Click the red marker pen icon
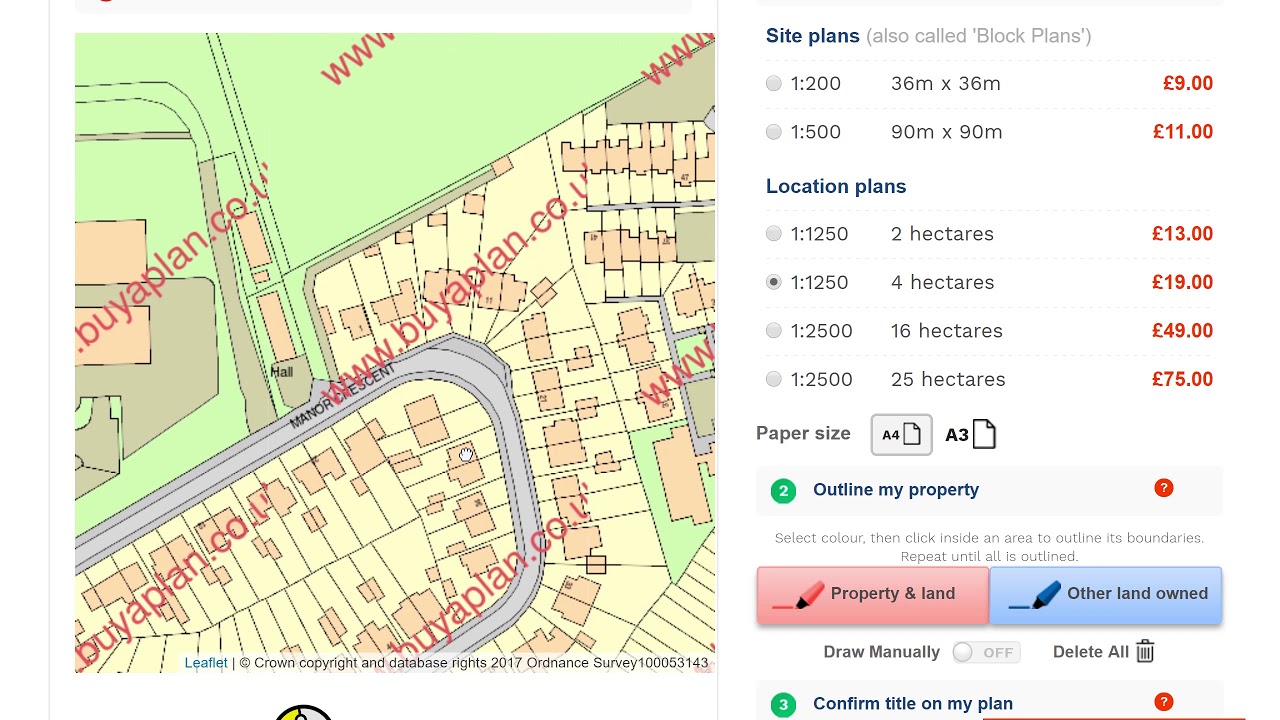 click(x=799, y=597)
